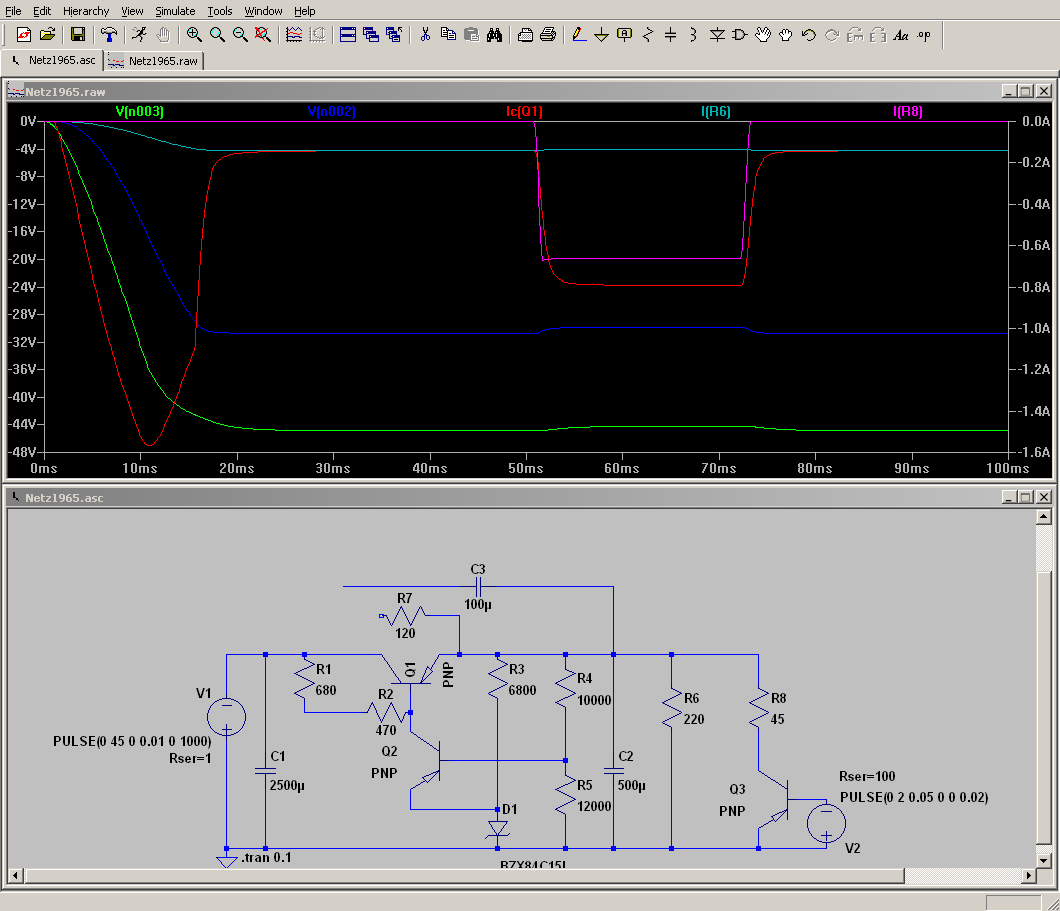Click the '50ms' time axis label
The image size is (1060, 911).
click(x=526, y=468)
